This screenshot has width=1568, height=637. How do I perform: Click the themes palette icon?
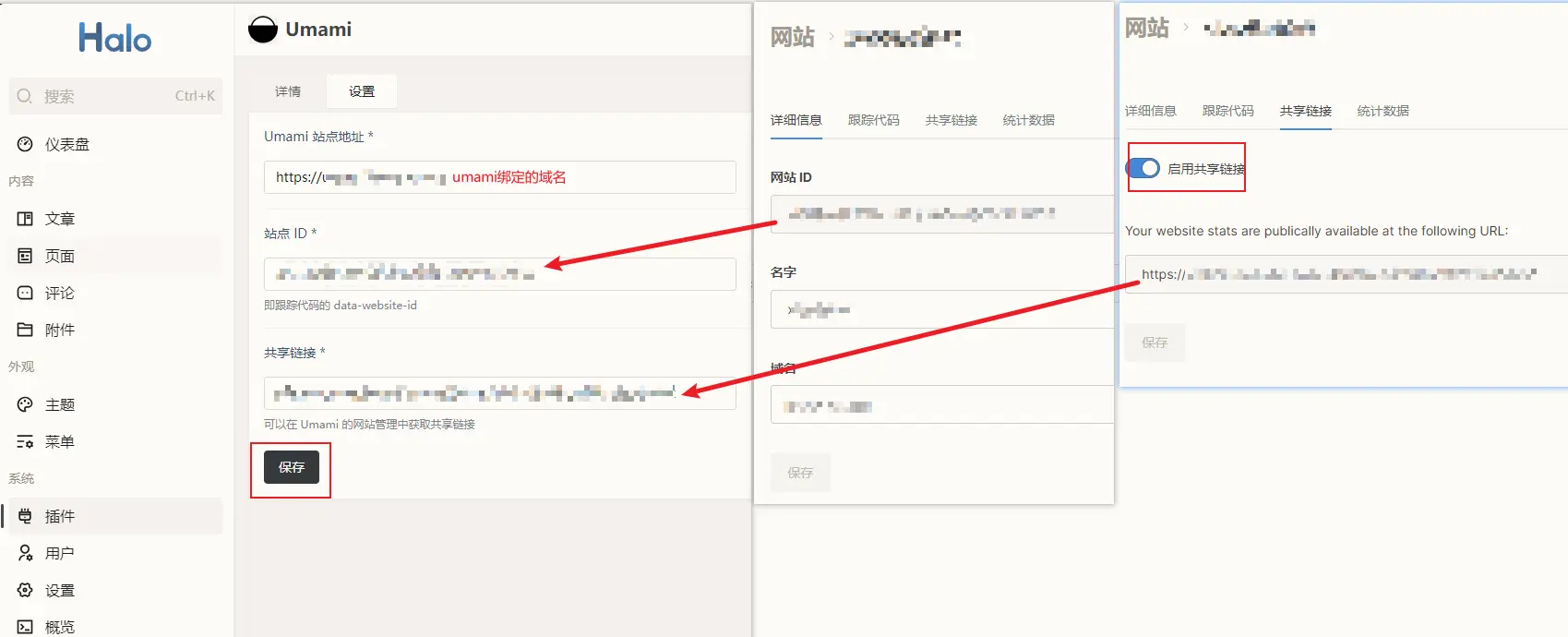(x=25, y=404)
